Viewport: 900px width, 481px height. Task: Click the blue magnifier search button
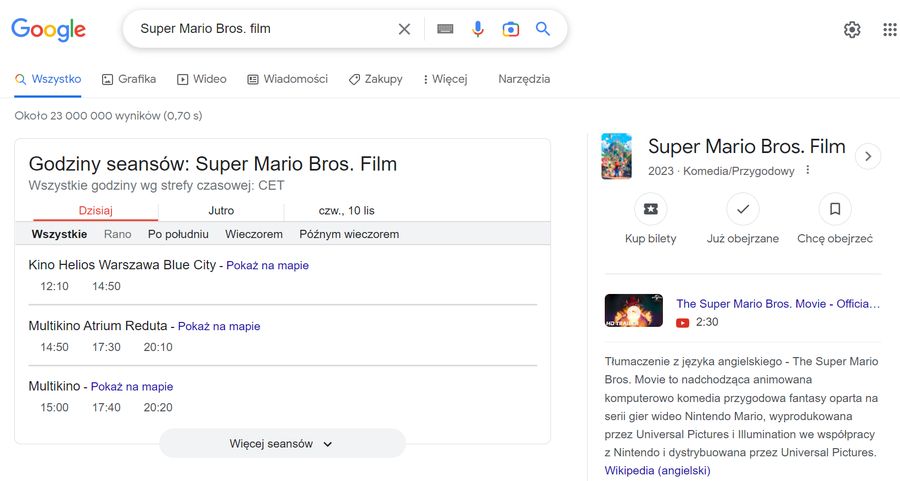tap(542, 29)
